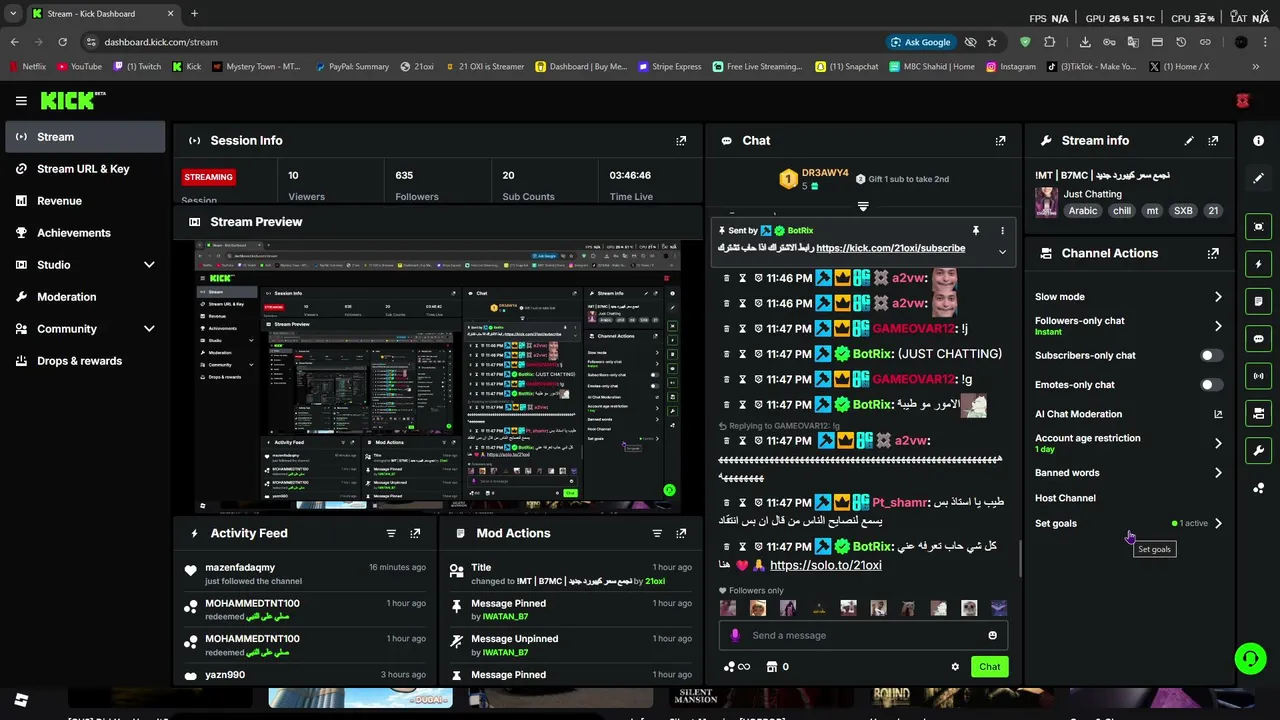1280x720 pixels.
Task: Collapse the pinned message chevron
Action: [x=1002, y=252]
